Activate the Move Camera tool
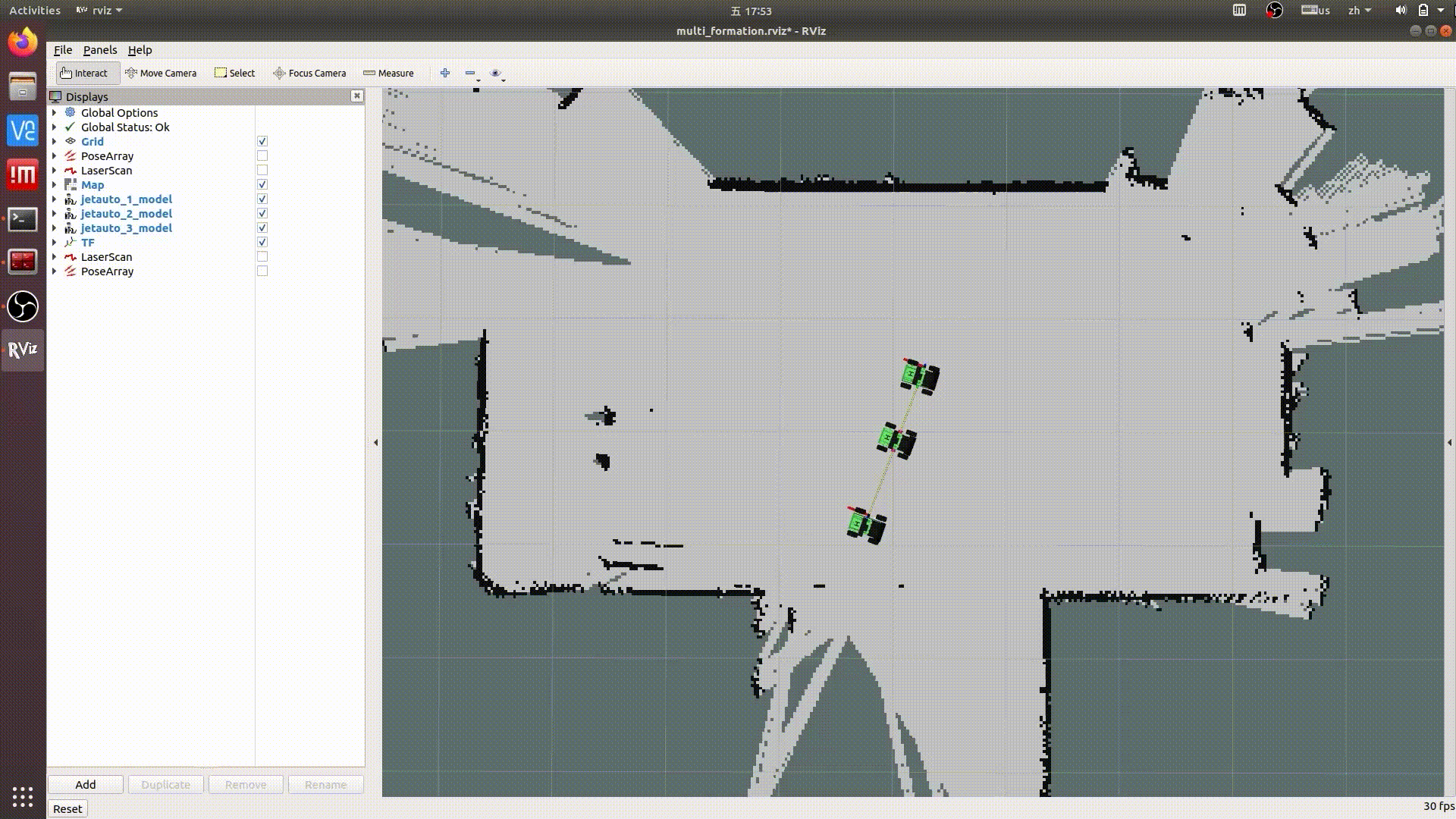This screenshot has height=819, width=1456. pos(161,73)
